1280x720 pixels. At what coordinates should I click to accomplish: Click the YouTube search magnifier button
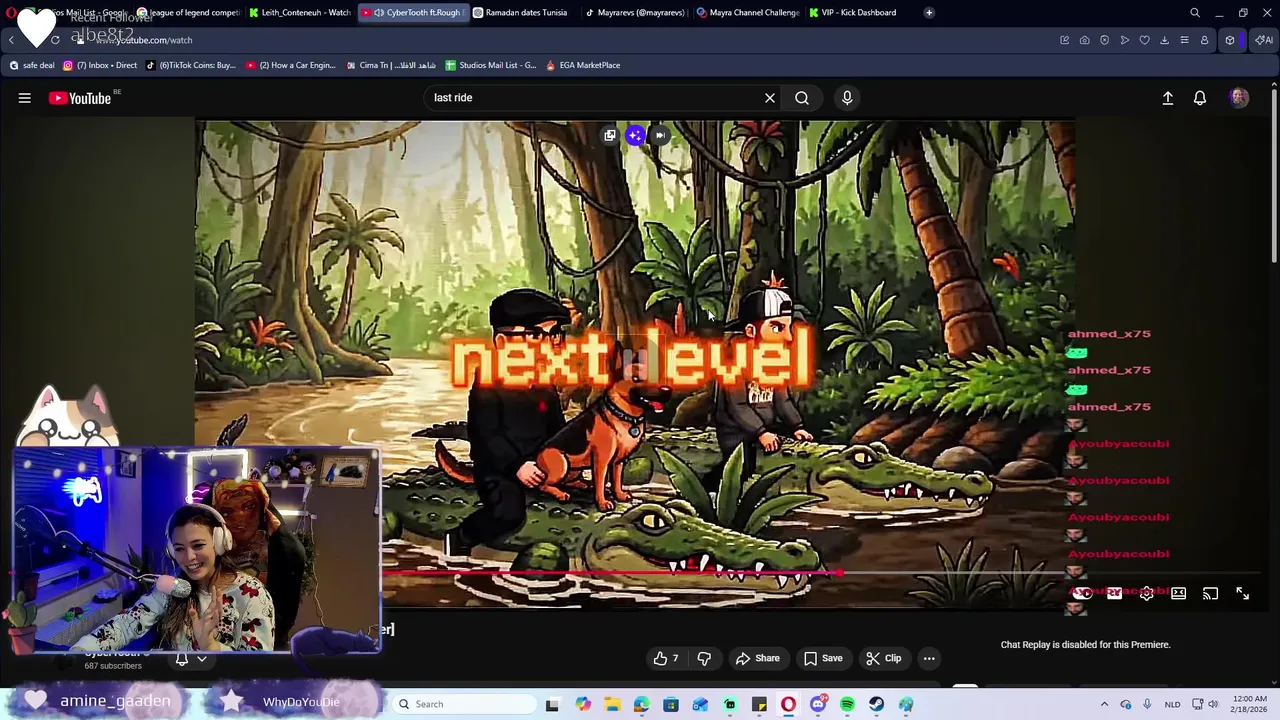click(x=802, y=98)
